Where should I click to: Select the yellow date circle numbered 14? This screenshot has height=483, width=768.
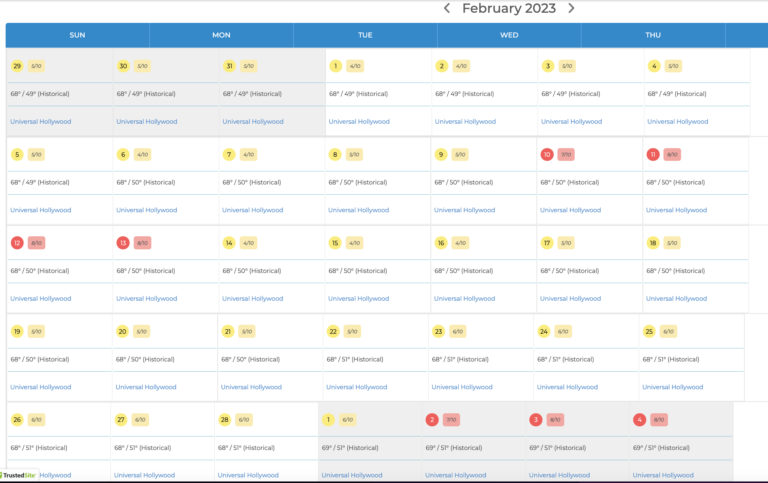[229, 243]
